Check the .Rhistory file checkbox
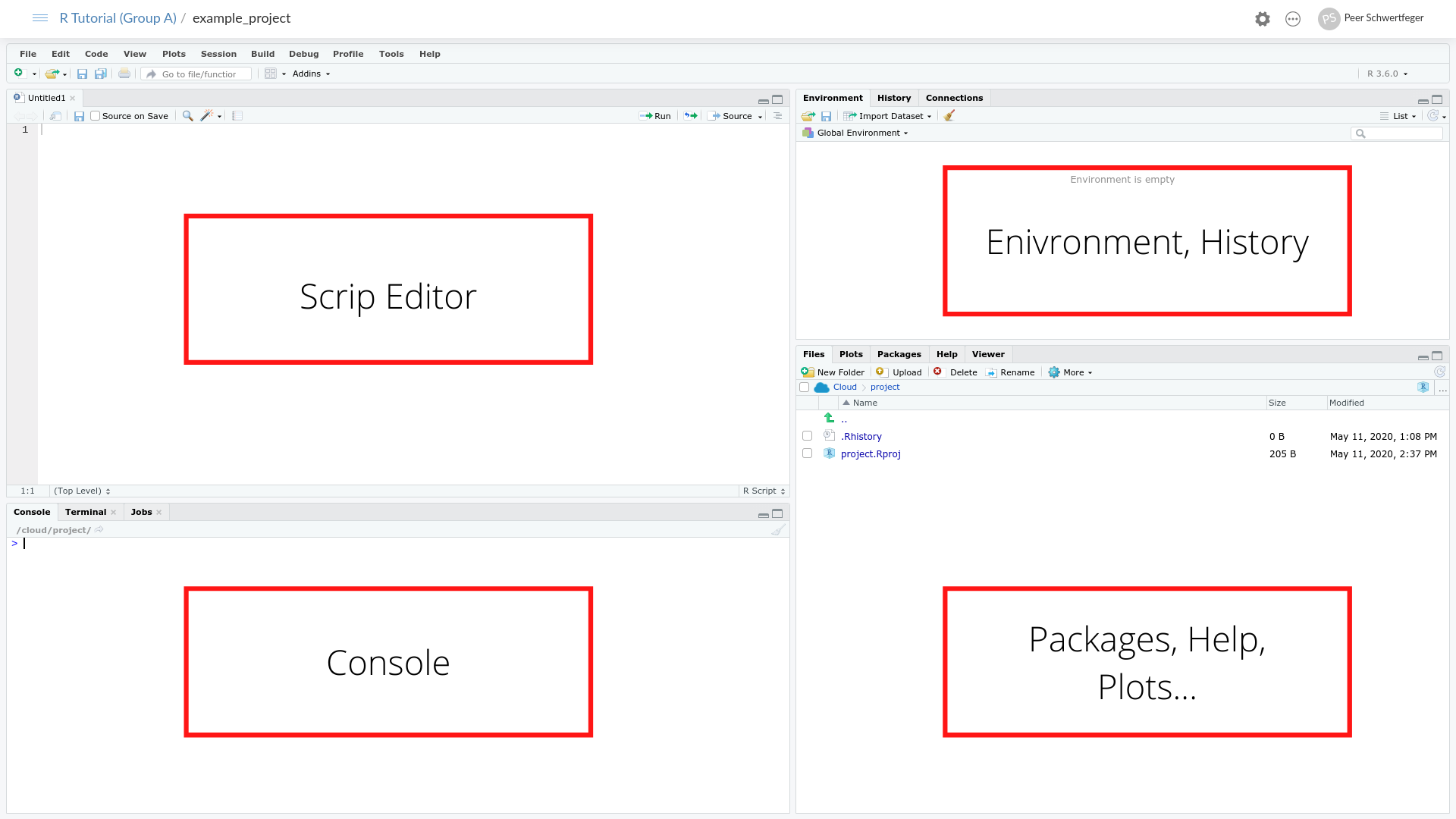This screenshot has height=819, width=1456. point(806,436)
